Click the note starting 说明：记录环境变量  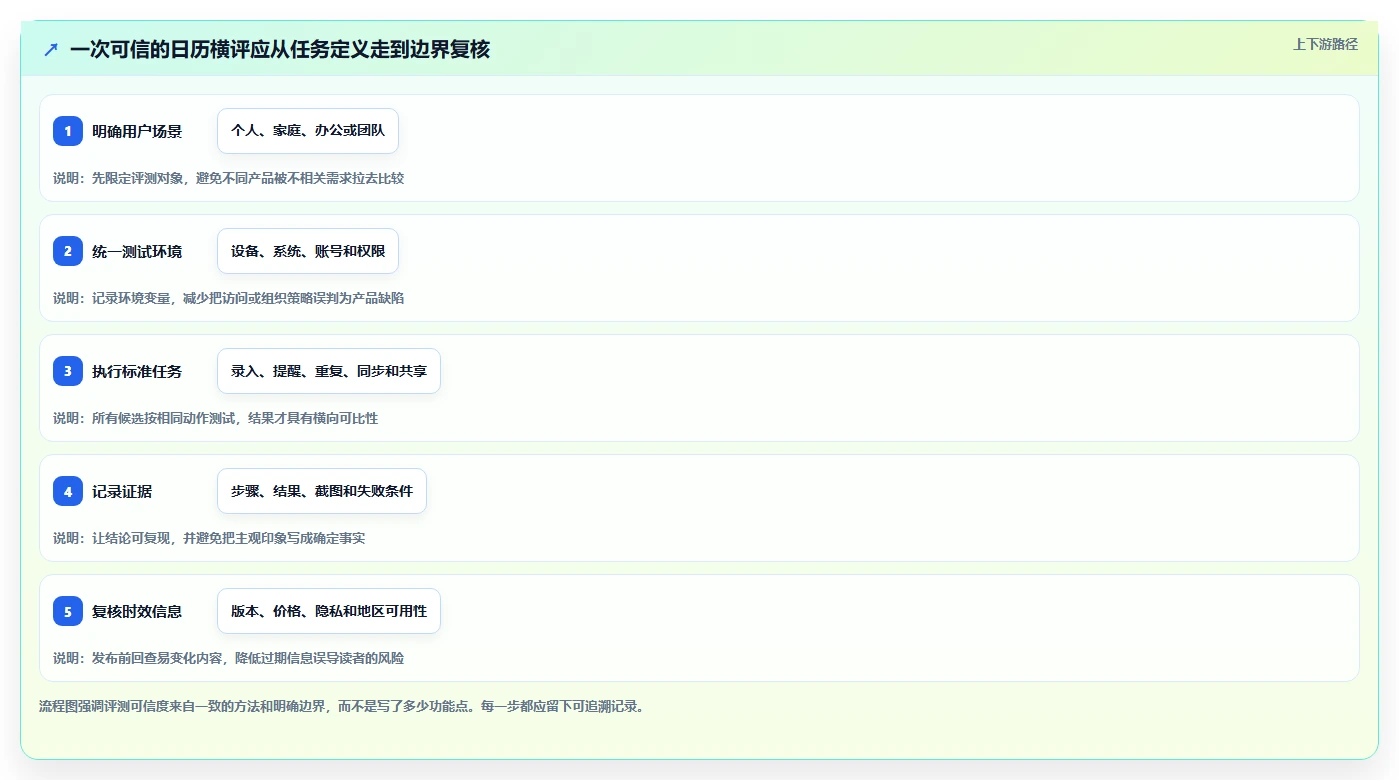[x=229, y=298]
